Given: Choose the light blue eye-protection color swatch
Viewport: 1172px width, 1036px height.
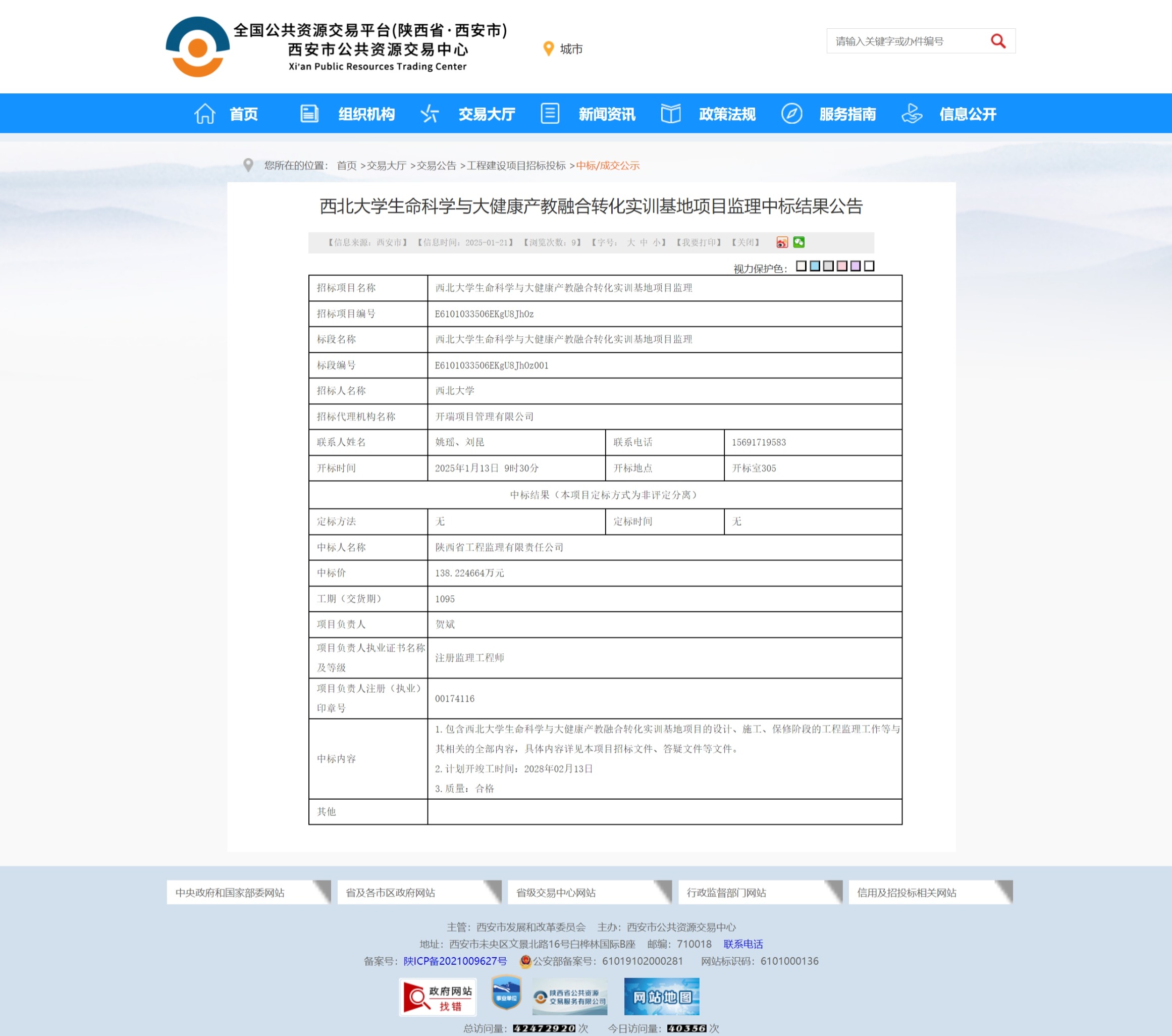Looking at the screenshot, I should coord(815,266).
